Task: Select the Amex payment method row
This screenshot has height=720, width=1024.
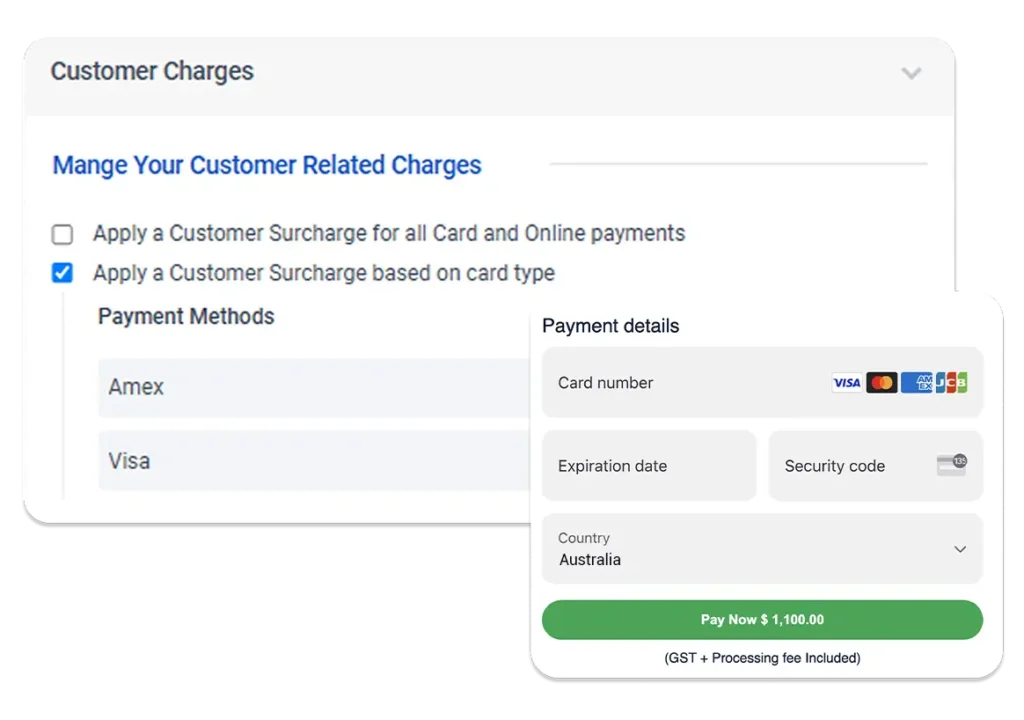Action: coord(314,387)
